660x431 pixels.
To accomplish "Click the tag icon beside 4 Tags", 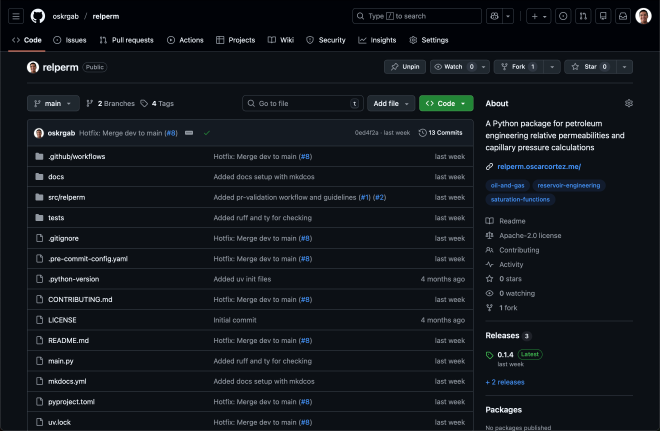I will (x=144, y=104).
